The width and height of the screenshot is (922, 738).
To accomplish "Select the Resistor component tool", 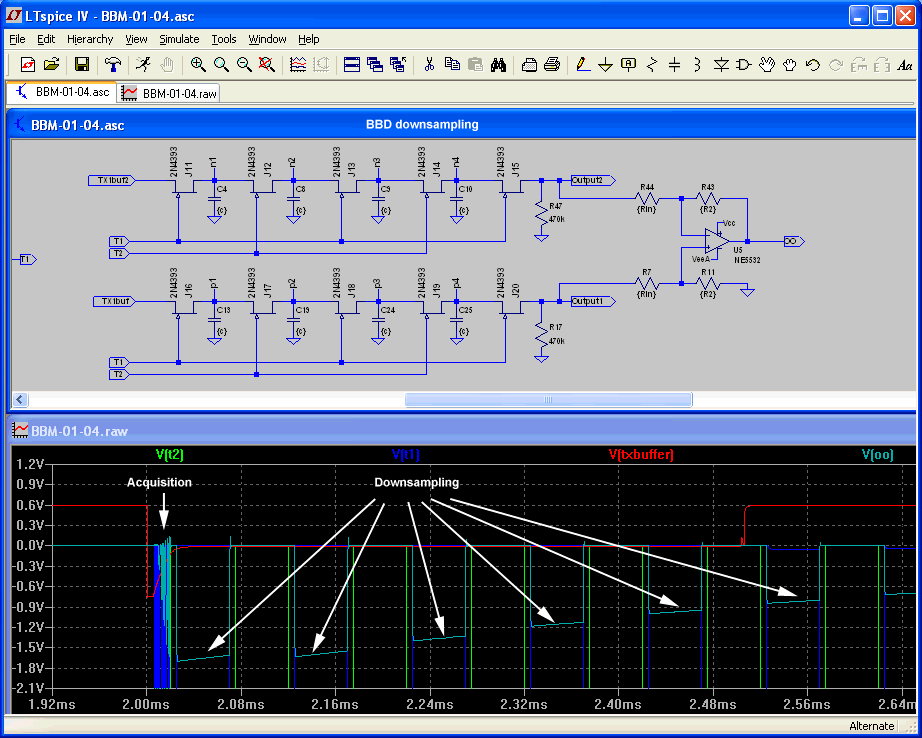I will point(652,65).
